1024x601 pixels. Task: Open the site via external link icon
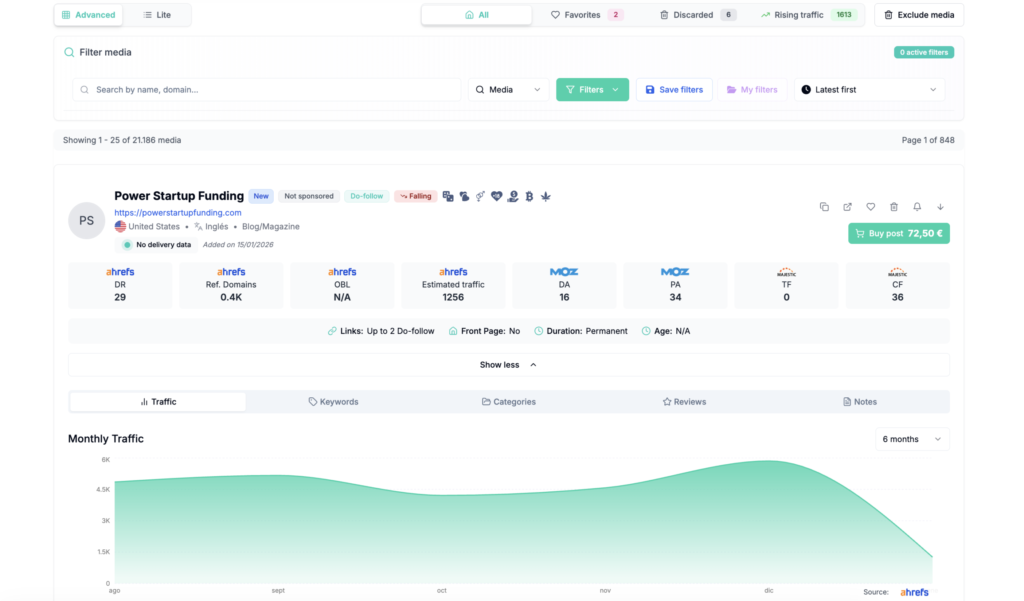(847, 207)
